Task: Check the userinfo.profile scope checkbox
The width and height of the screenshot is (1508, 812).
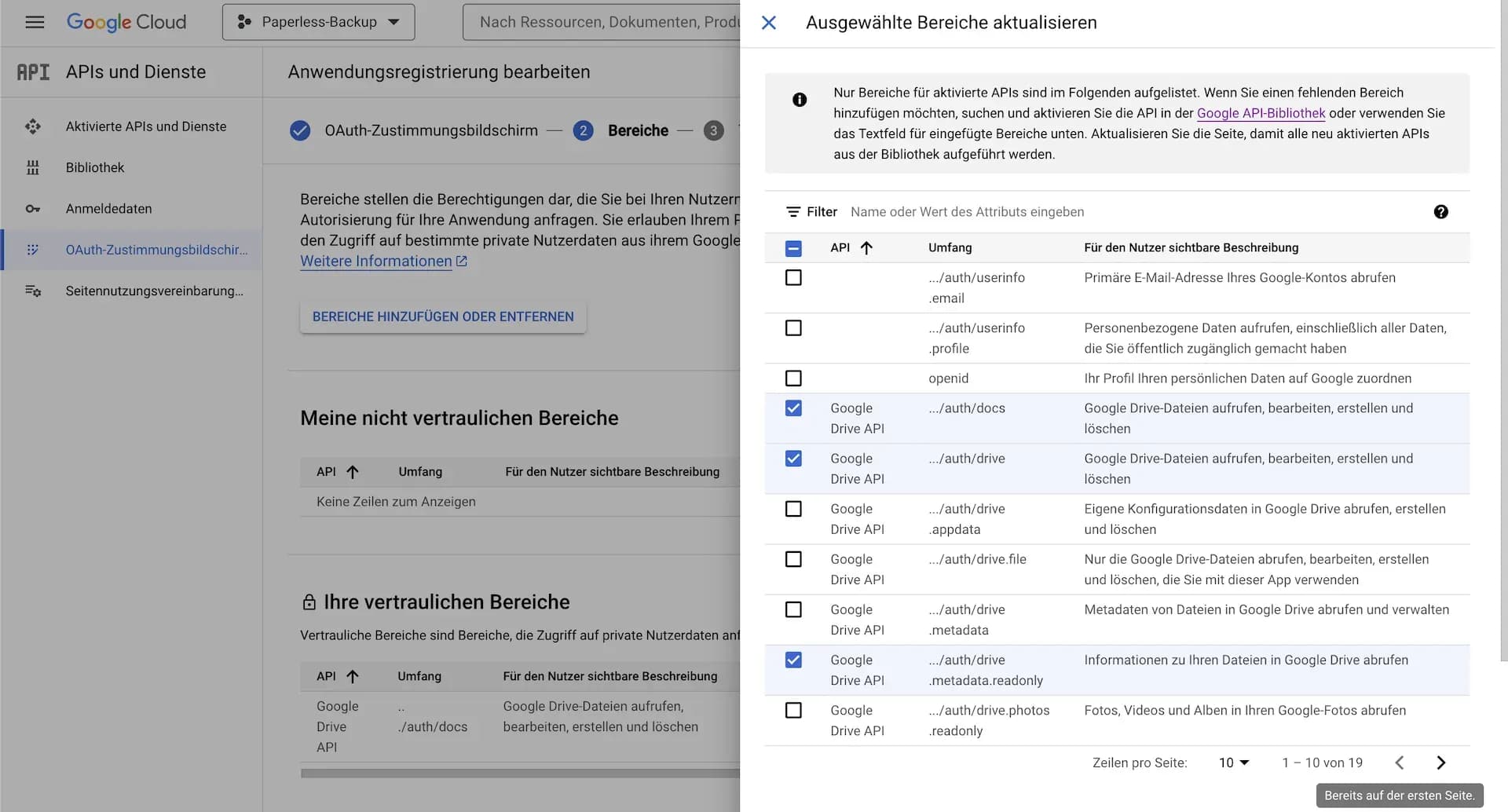Action: [x=793, y=328]
